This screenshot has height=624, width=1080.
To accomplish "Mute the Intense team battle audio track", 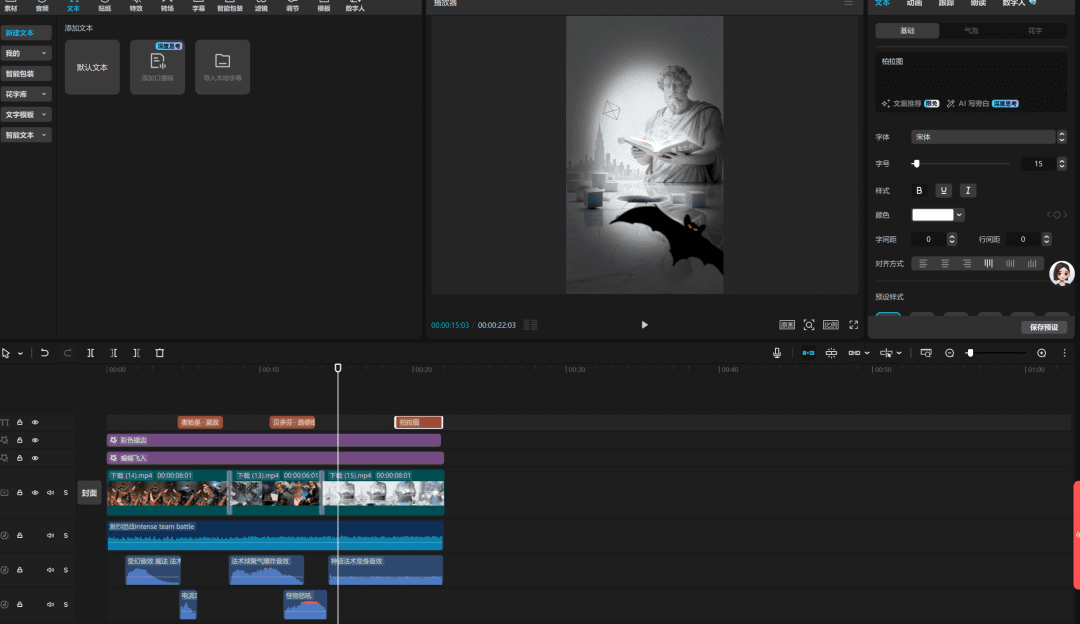I will click(x=50, y=535).
